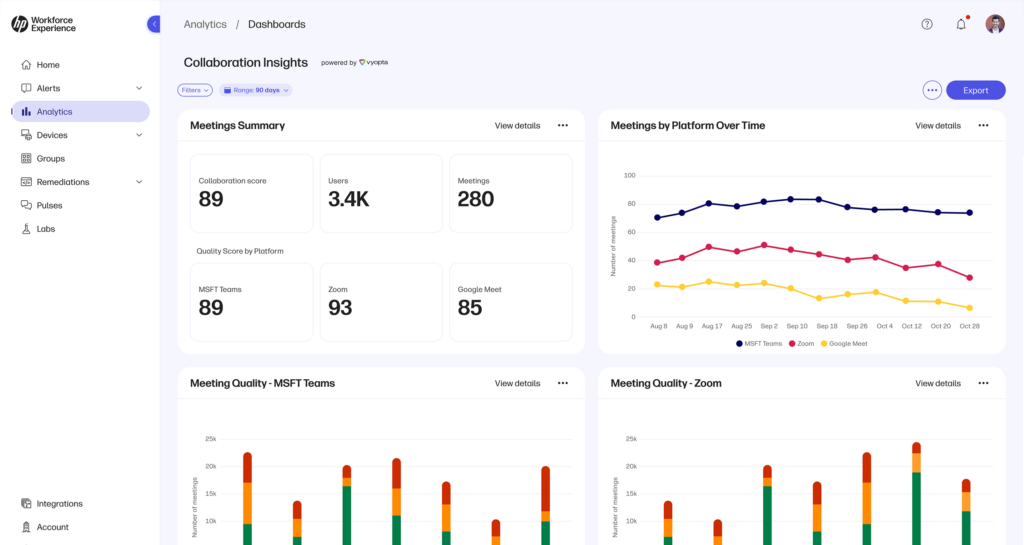Open the user profile avatar
1024x545 pixels.
995,24
